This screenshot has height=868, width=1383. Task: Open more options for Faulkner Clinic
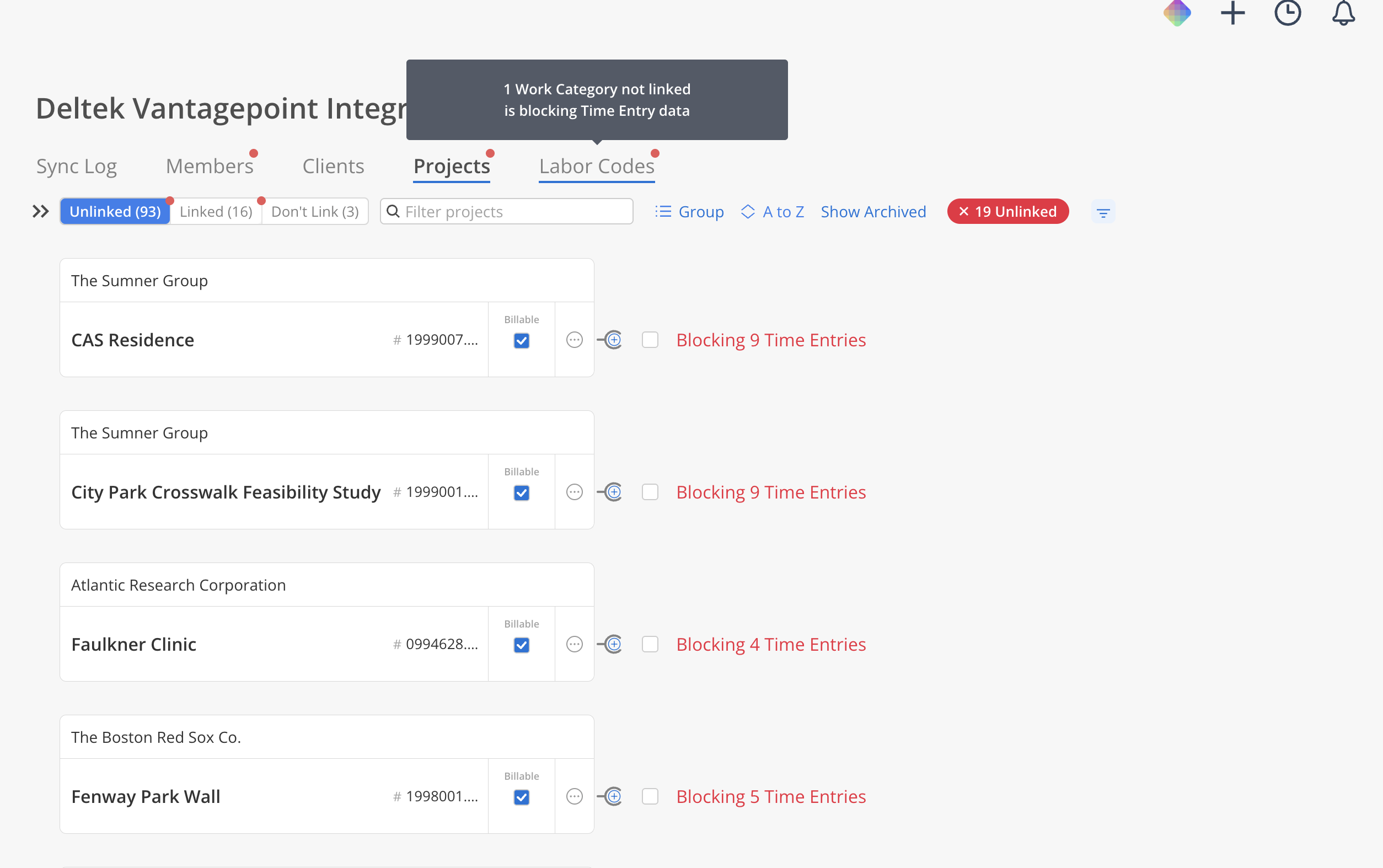tap(575, 644)
